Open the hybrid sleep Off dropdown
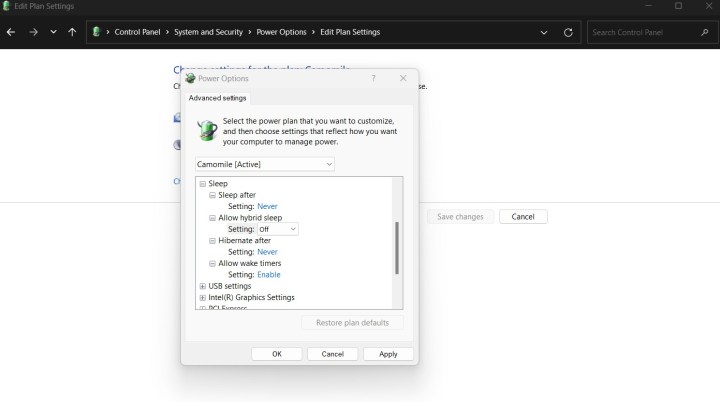 tap(278, 229)
